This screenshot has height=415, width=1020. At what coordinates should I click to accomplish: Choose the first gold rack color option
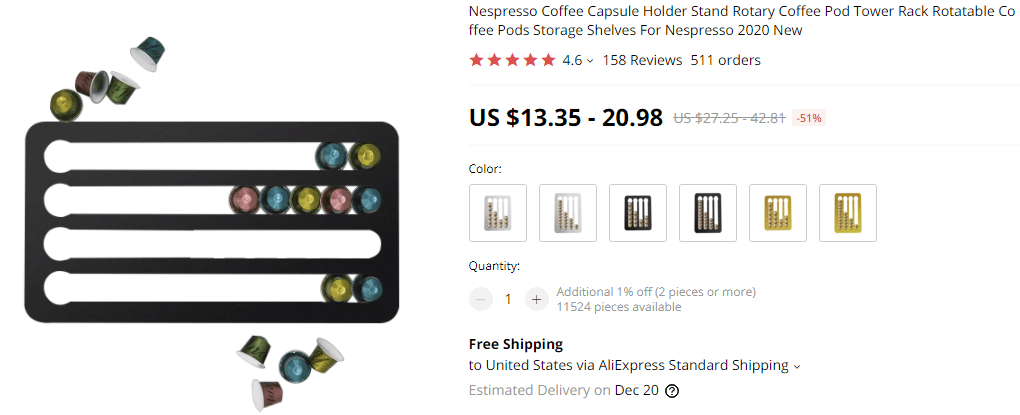tap(778, 213)
